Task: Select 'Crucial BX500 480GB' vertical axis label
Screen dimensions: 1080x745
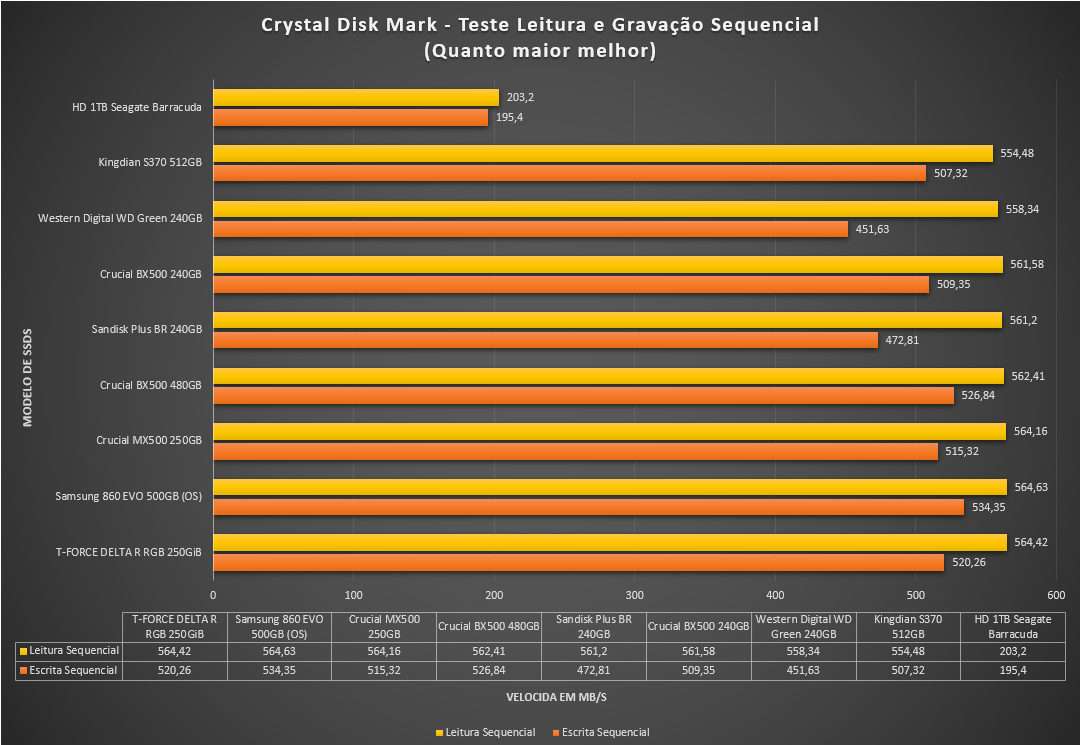Action: pyautogui.click(x=151, y=385)
